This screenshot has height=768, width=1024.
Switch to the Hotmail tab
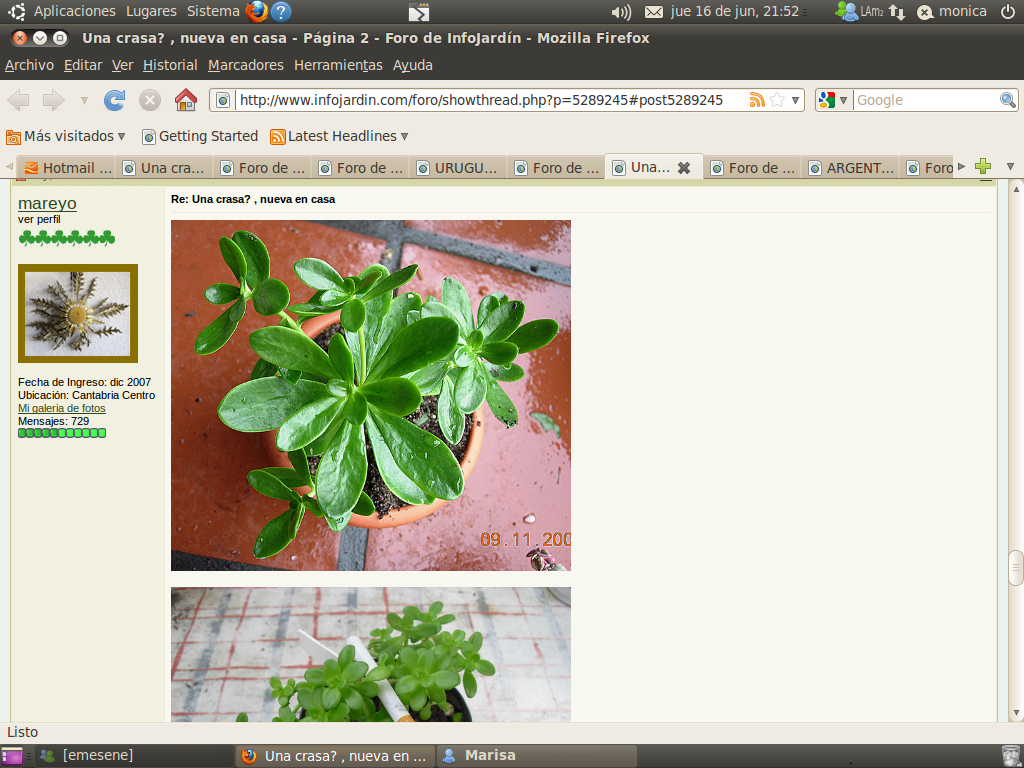click(x=67, y=168)
